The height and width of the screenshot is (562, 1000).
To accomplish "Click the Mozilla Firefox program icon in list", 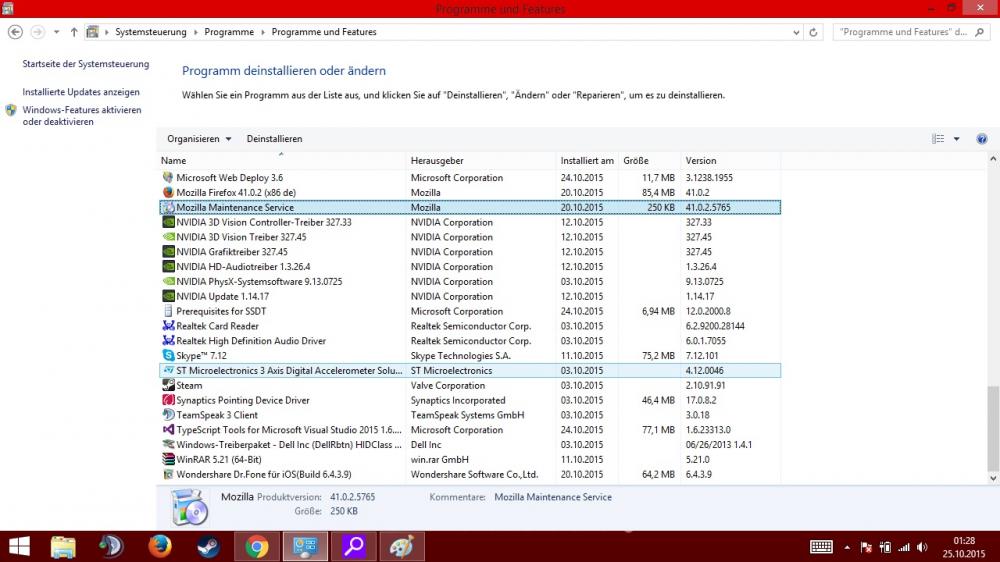I will click(168, 192).
